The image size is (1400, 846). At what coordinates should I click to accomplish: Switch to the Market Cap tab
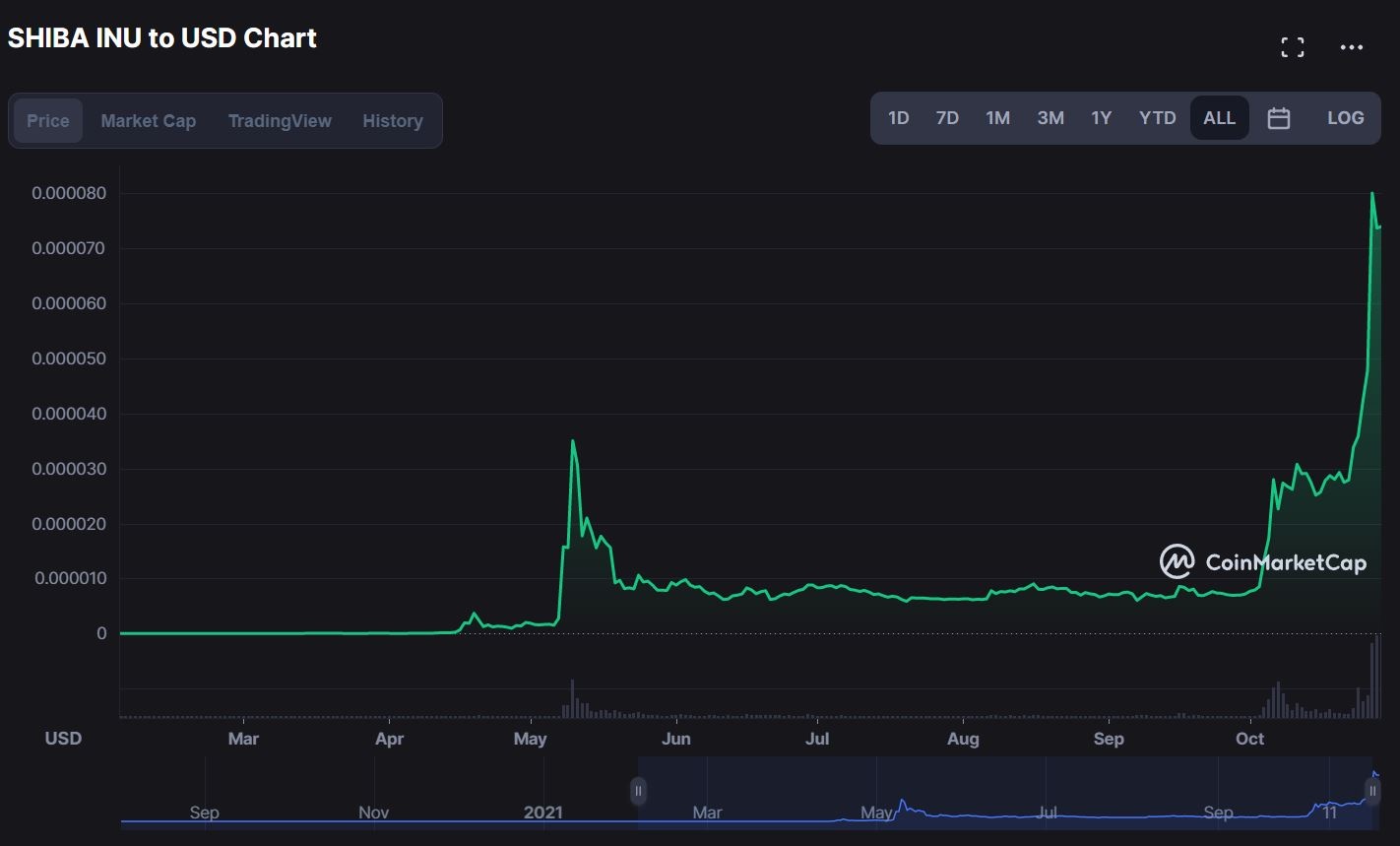click(x=148, y=121)
